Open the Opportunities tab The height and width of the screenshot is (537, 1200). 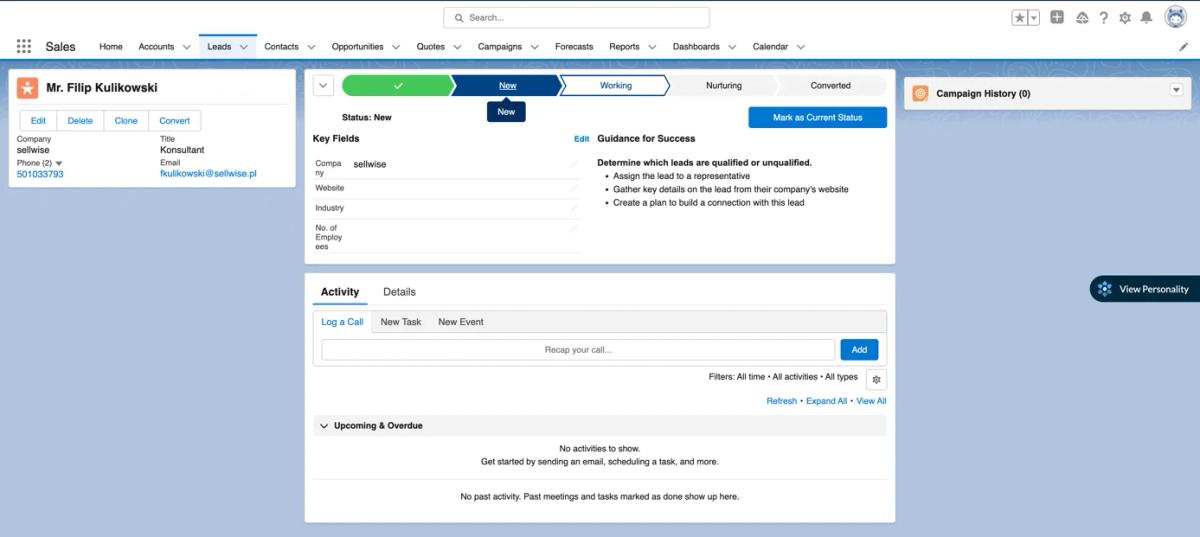point(358,46)
